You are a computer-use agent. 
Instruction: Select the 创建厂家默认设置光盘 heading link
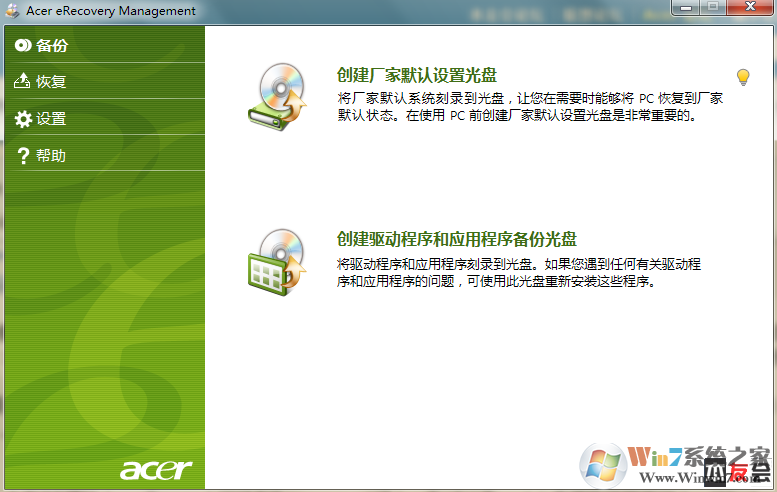[417, 75]
